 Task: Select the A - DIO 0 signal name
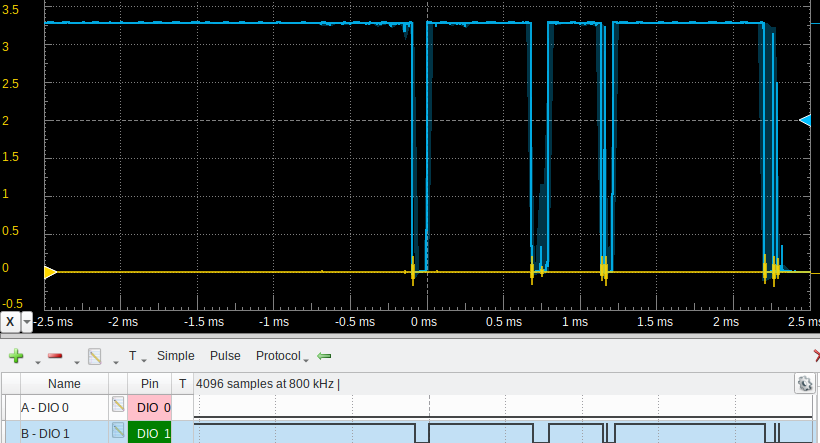44,407
